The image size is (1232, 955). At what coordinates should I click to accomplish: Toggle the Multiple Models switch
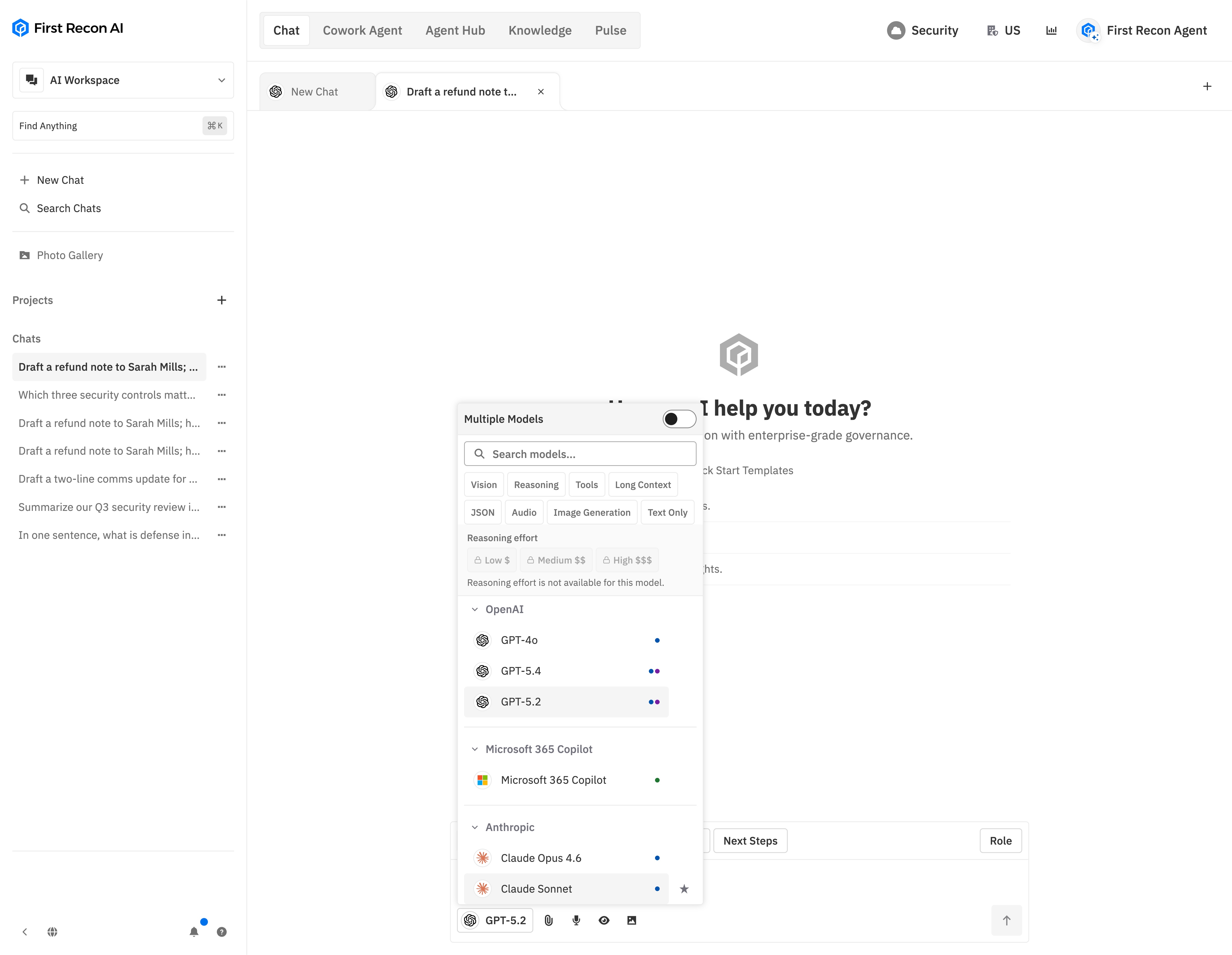coord(679,419)
